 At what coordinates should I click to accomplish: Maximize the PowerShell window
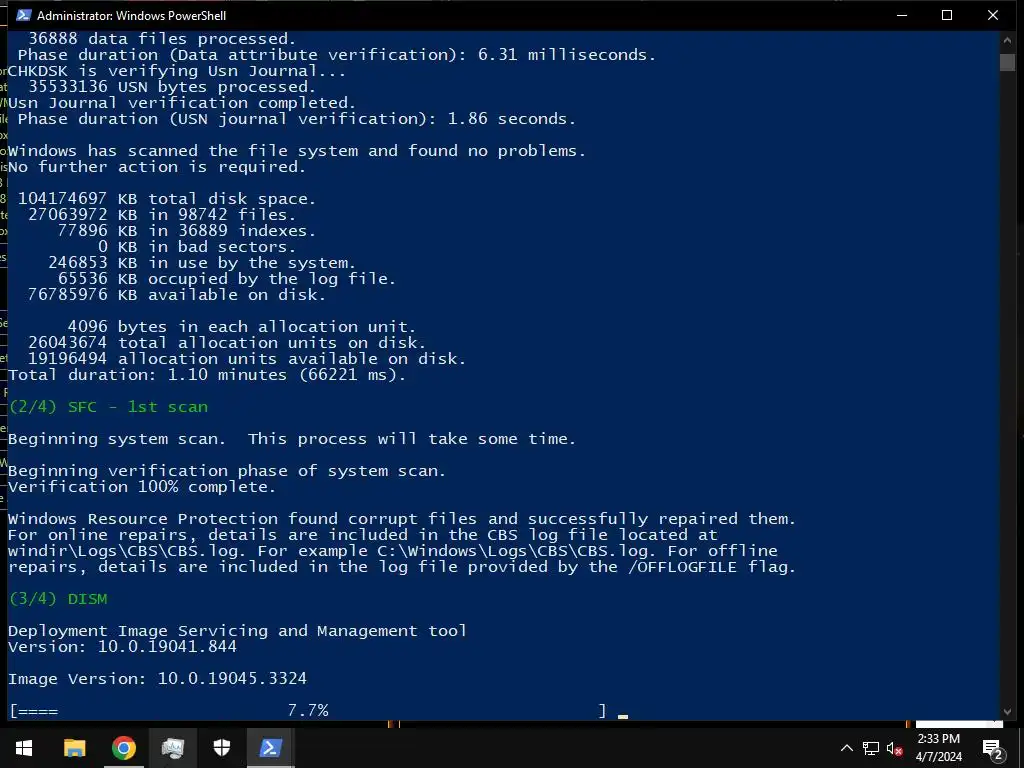coord(947,15)
